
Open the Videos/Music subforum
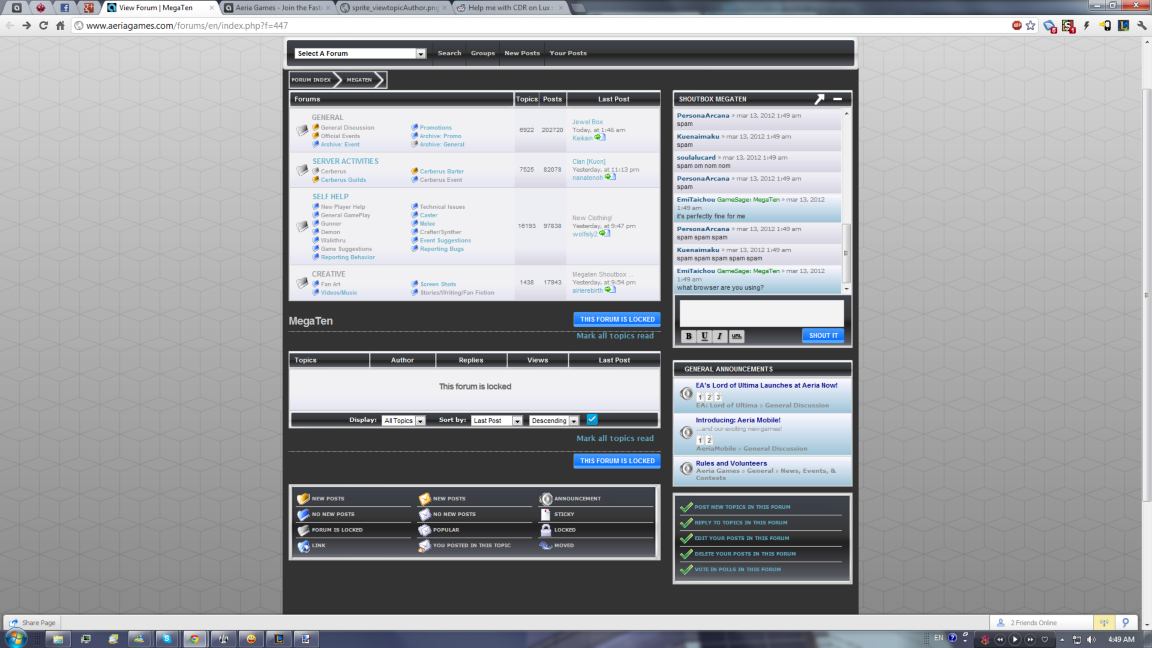pos(339,292)
